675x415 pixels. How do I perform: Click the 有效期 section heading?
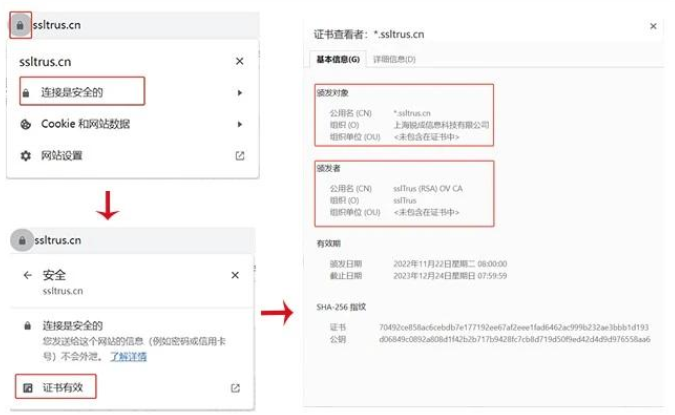(x=328, y=244)
